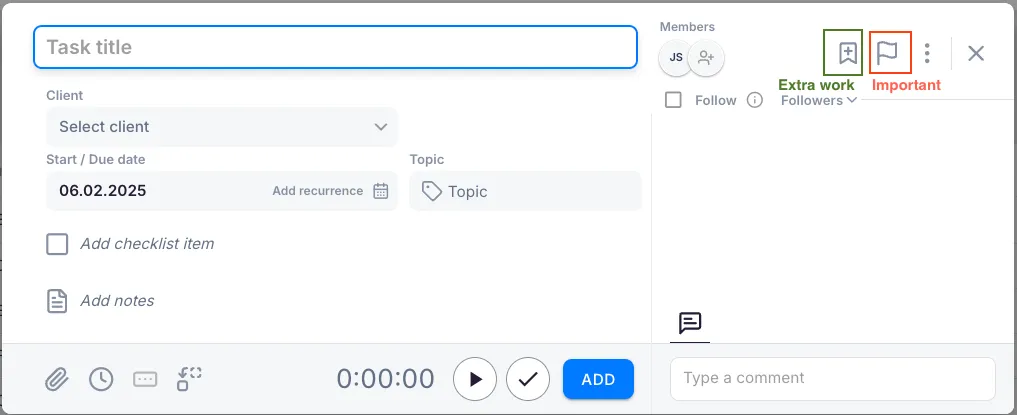
Task: Open the Select client dropdown
Action: click(x=222, y=127)
